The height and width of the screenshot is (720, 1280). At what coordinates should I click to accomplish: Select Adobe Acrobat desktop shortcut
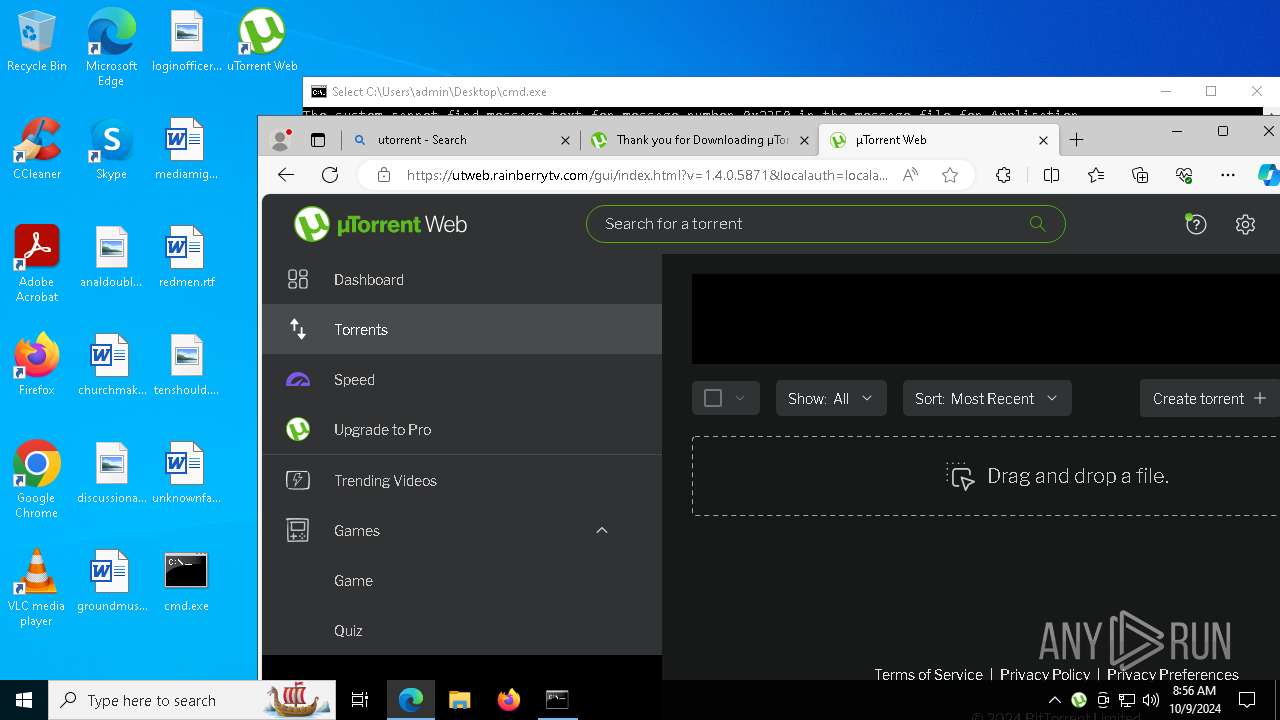click(x=37, y=264)
